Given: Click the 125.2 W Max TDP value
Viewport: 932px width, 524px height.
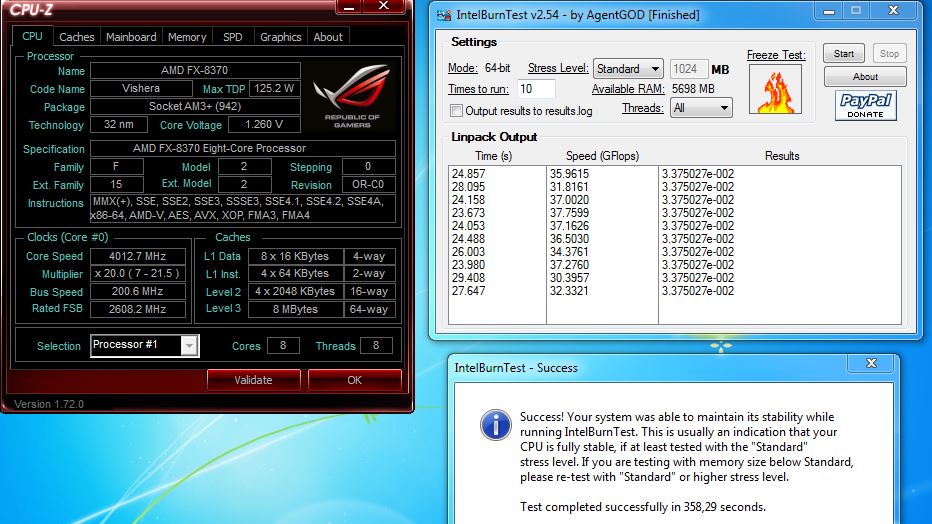Looking at the screenshot, I should tap(275, 89).
